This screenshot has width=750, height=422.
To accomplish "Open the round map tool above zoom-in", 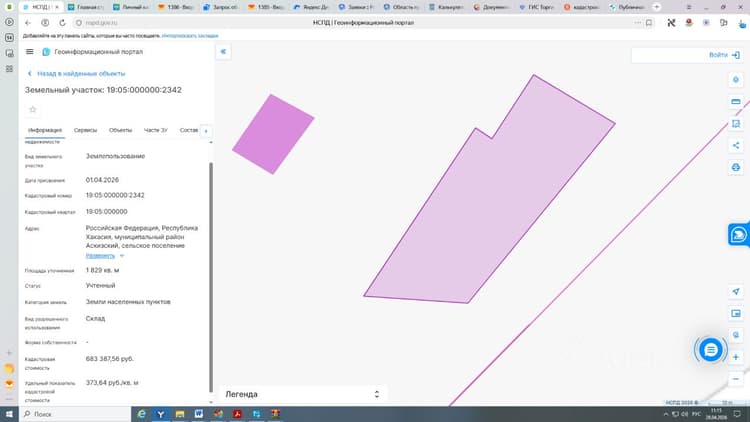I will 736,335.
